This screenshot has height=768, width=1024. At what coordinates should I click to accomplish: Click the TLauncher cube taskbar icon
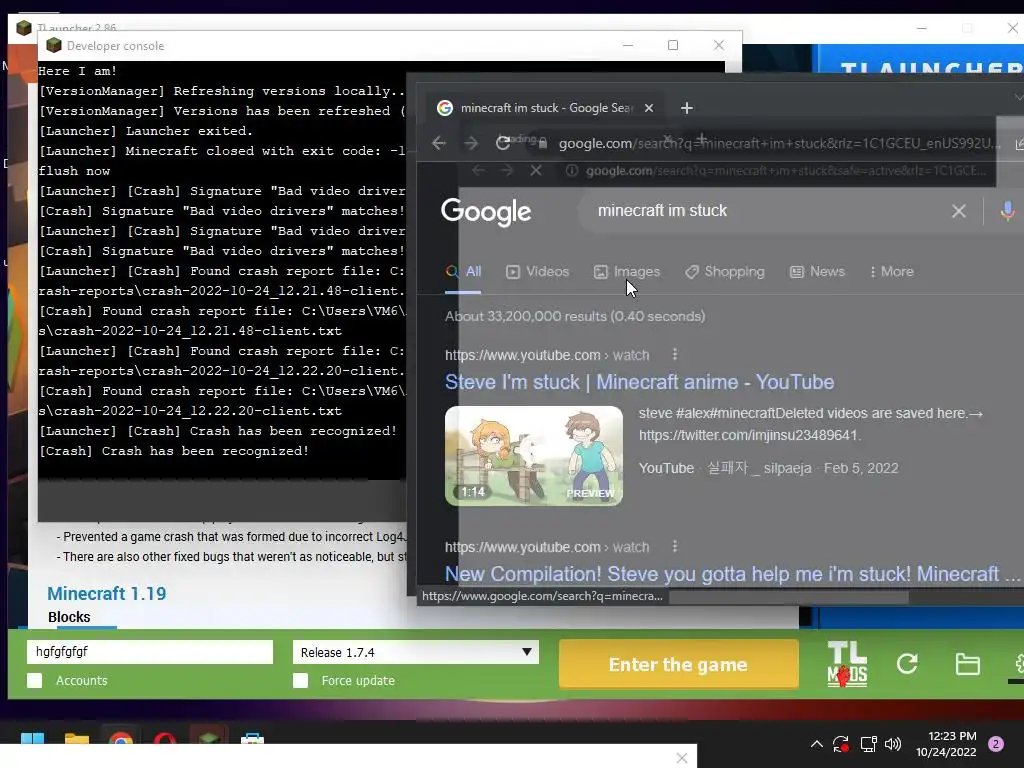pyautogui.click(x=208, y=738)
